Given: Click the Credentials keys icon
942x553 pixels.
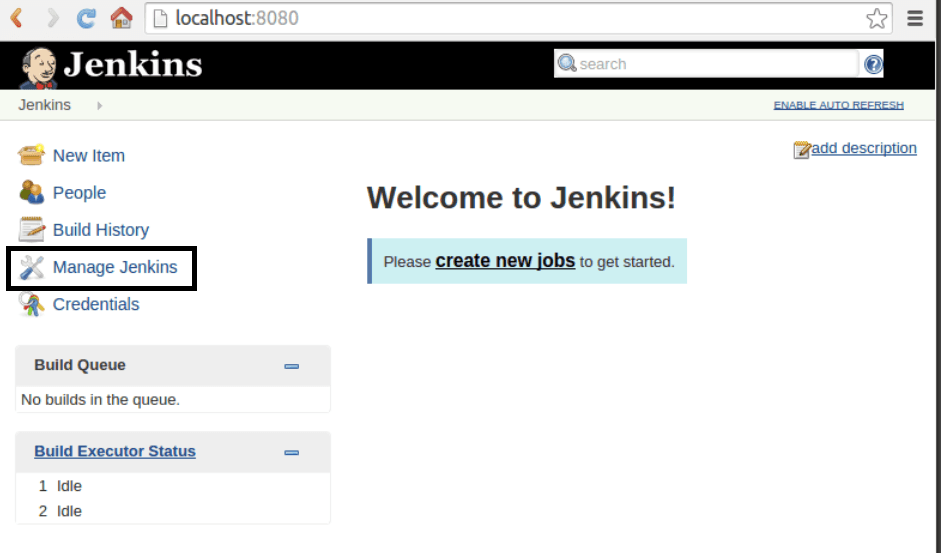Looking at the screenshot, I should 31,304.
